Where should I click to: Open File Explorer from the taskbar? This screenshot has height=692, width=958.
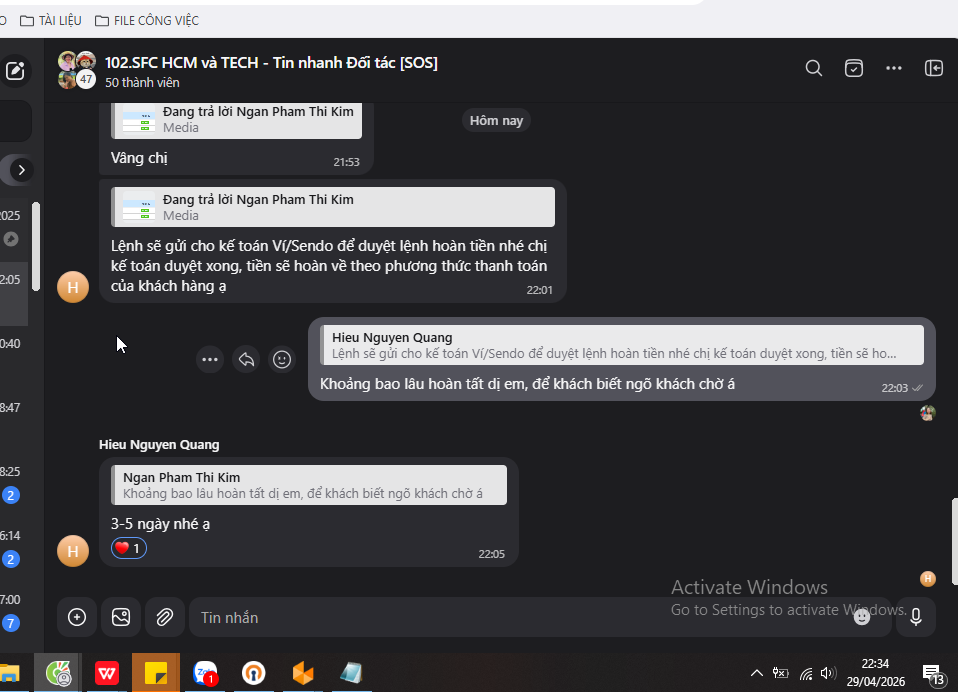pos(10,673)
